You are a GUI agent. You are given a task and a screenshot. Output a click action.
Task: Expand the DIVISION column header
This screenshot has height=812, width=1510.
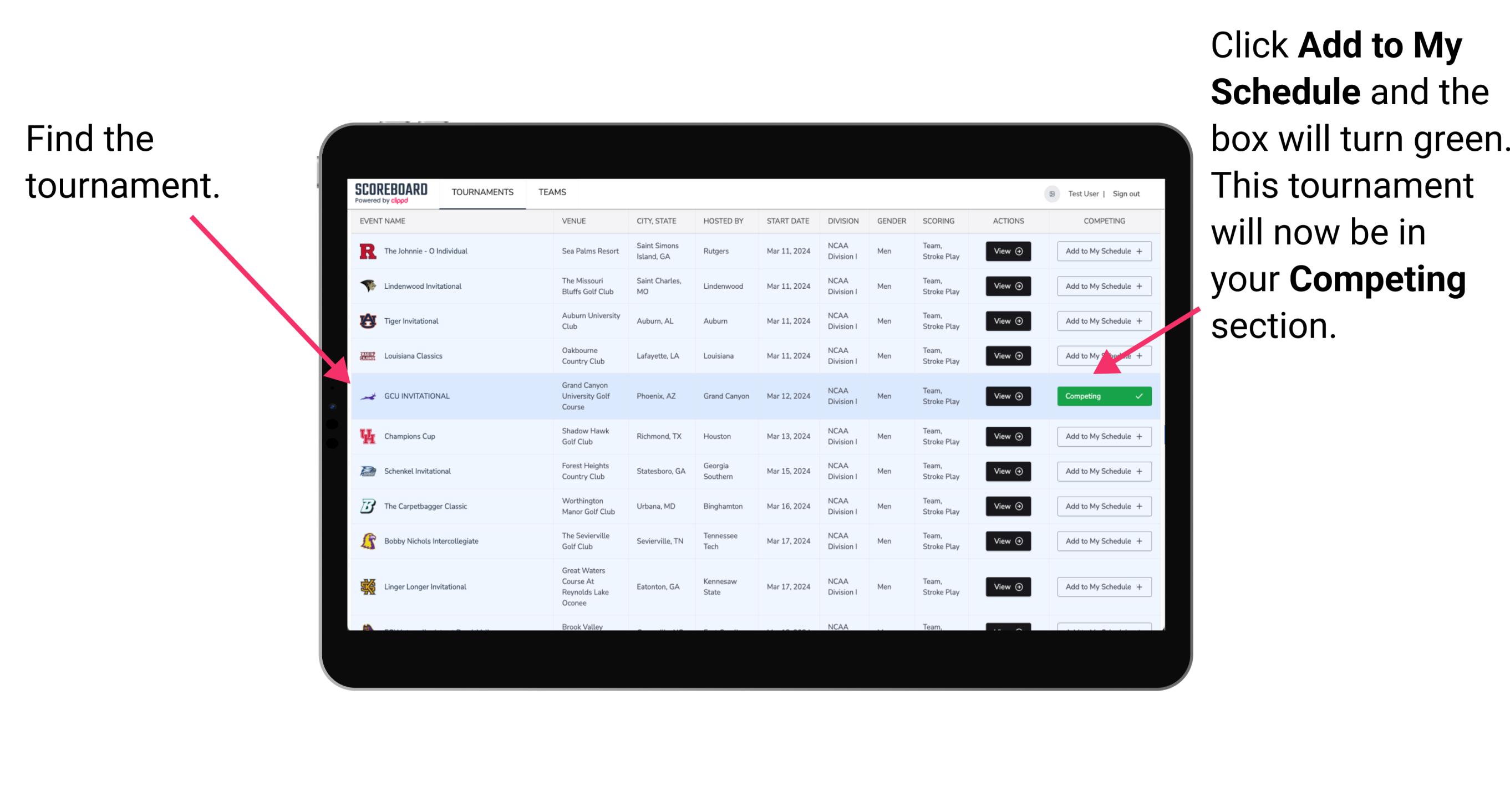pos(843,222)
